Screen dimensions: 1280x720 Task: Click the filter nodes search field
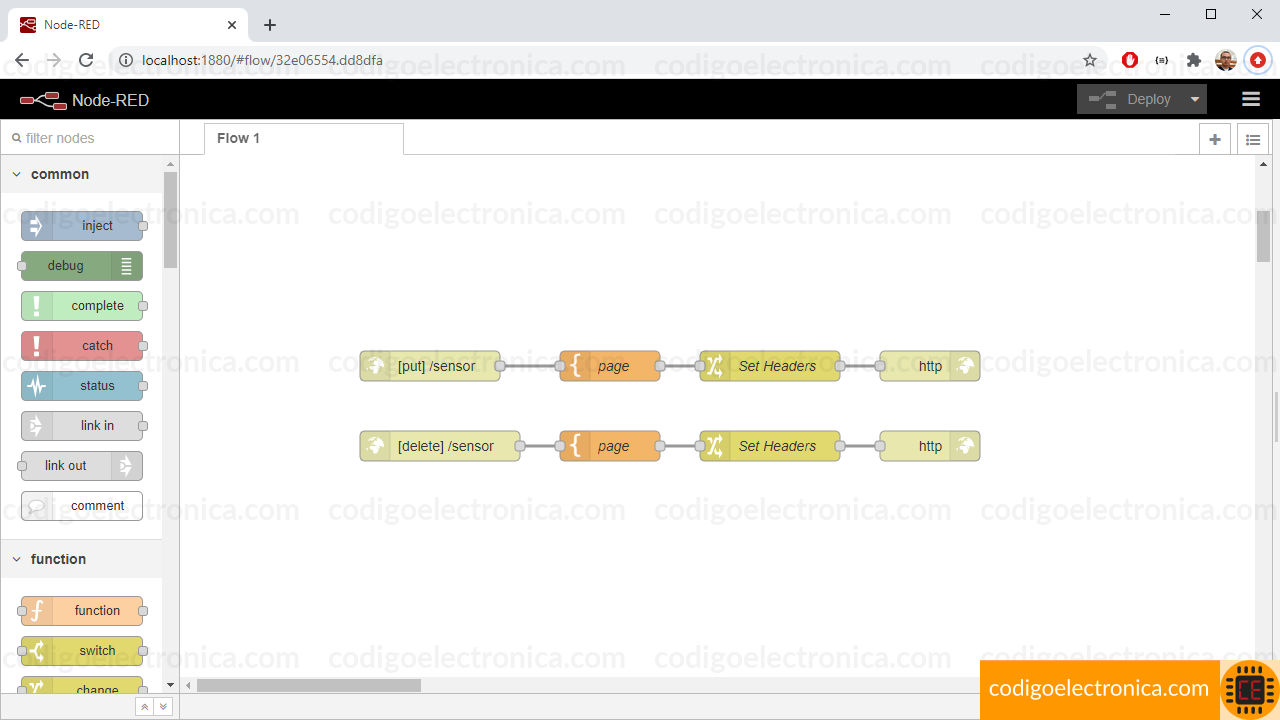(x=90, y=138)
